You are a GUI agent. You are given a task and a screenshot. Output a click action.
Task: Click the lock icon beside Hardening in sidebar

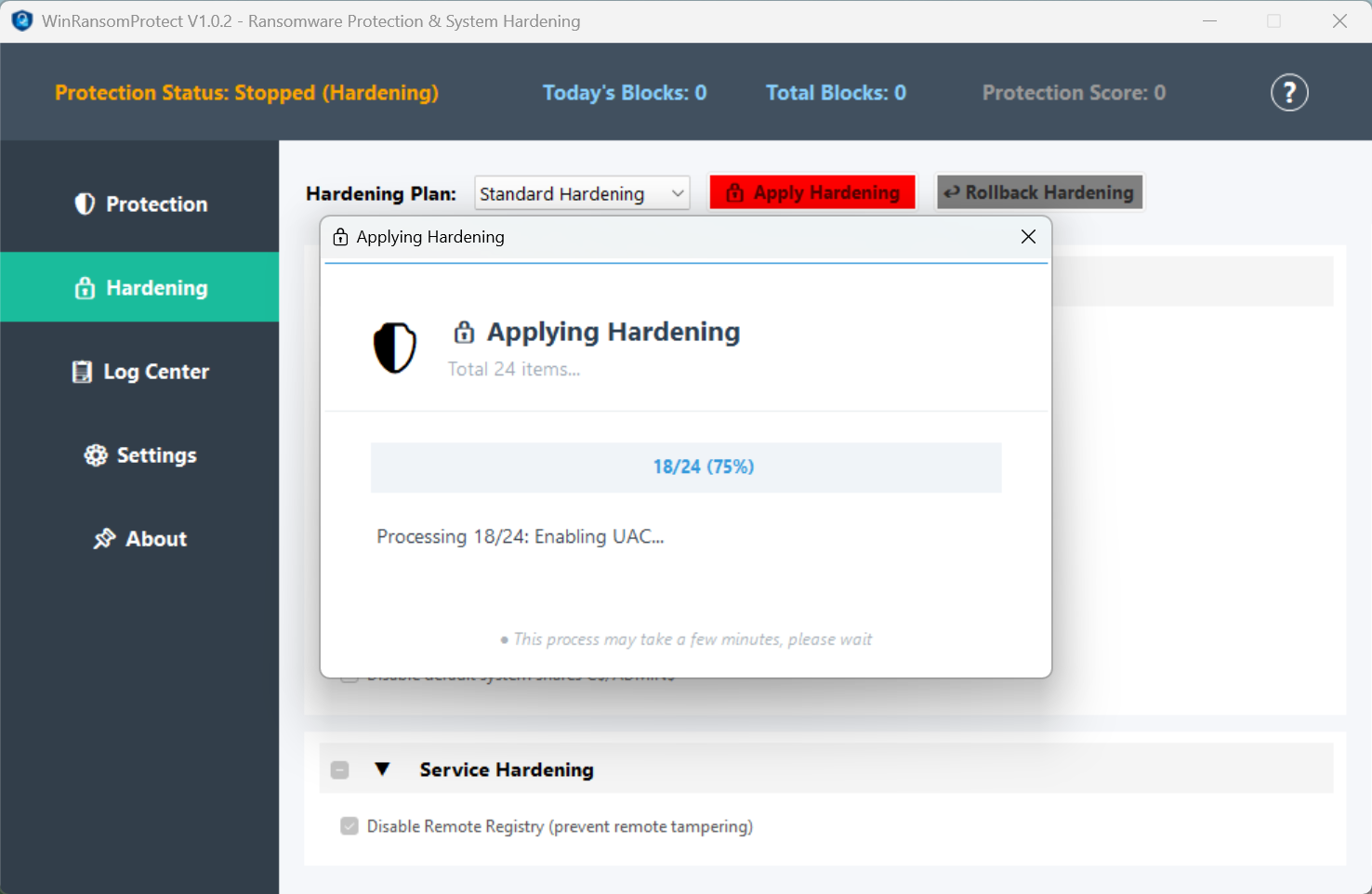click(x=85, y=288)
